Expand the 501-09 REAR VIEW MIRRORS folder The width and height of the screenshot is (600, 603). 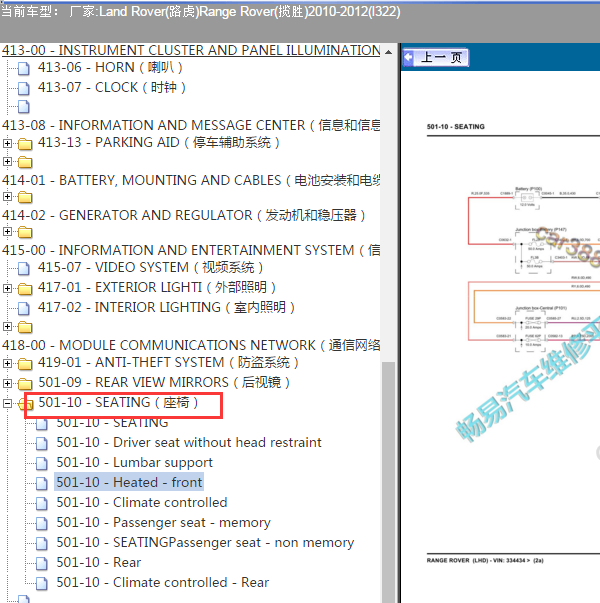click(x=7, y=383)
